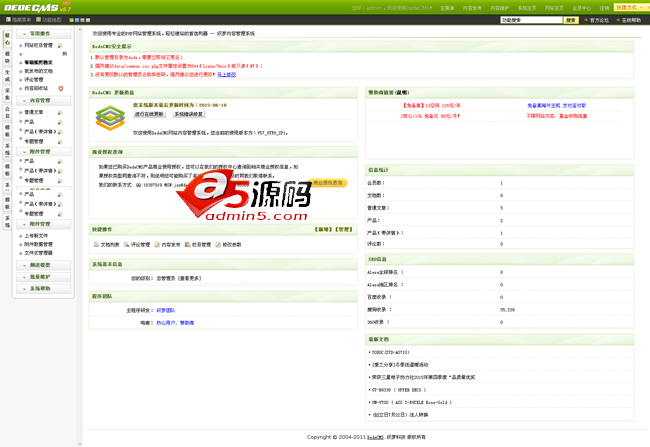650x447 pixels.
Task: Click 【管理】 in the 快捷操作 header
Action: tap(344, 229)
